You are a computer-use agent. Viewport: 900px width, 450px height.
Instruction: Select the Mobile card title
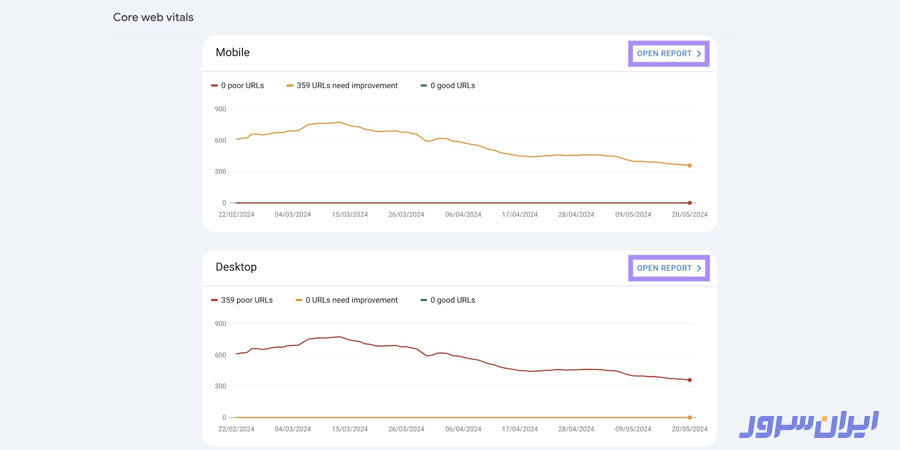[x=233, y=52]
